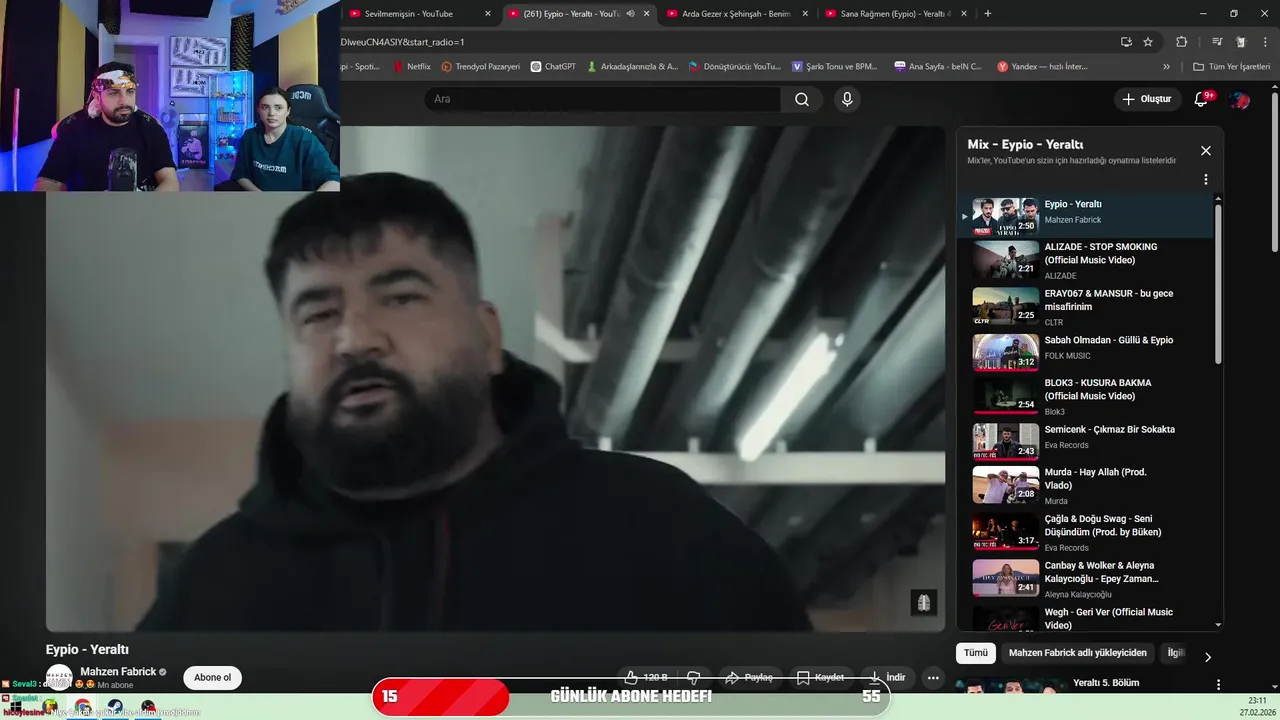Viewport: 1280px width, 720px height.
Task: Select the Tümü filter chip
Action: [x=976, y=653]
